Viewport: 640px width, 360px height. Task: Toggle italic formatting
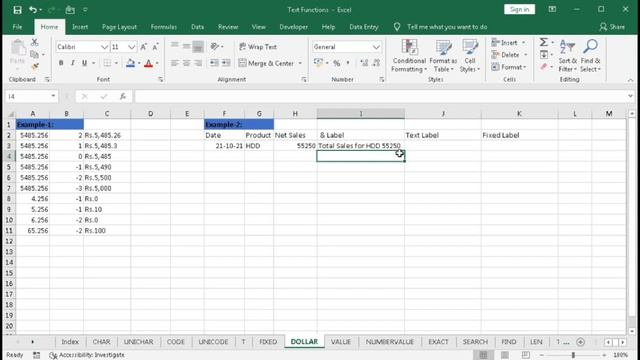[x=72, y=63]
